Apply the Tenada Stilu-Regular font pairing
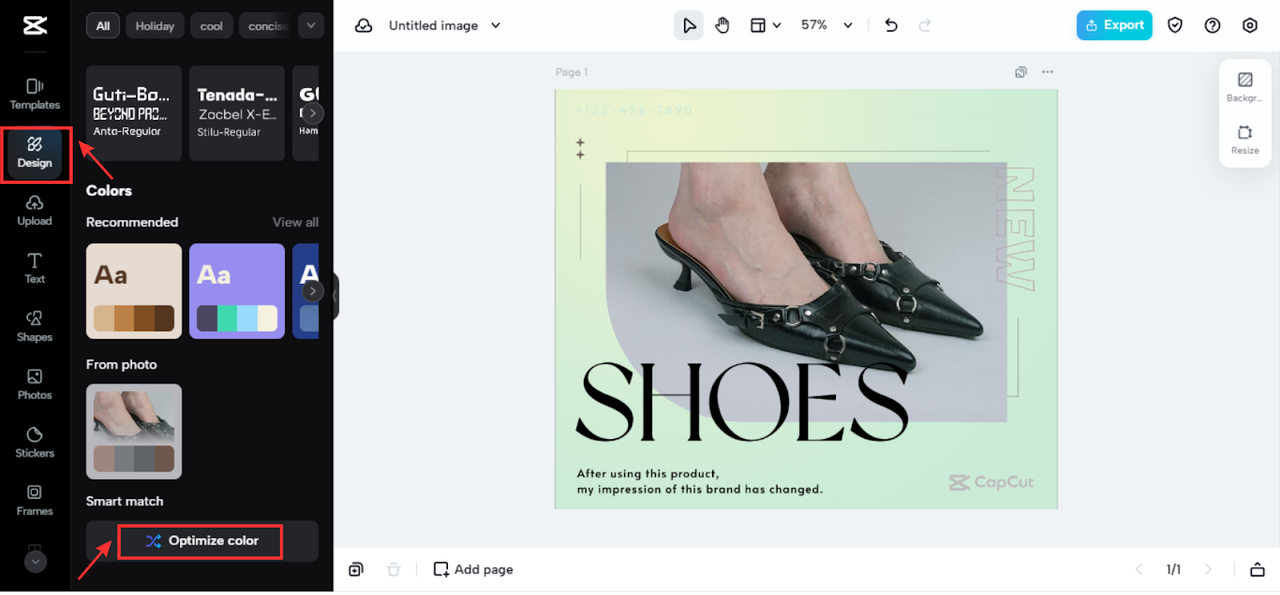The width and height of the screenshot is (1280, 595). (x=237, y=113)
